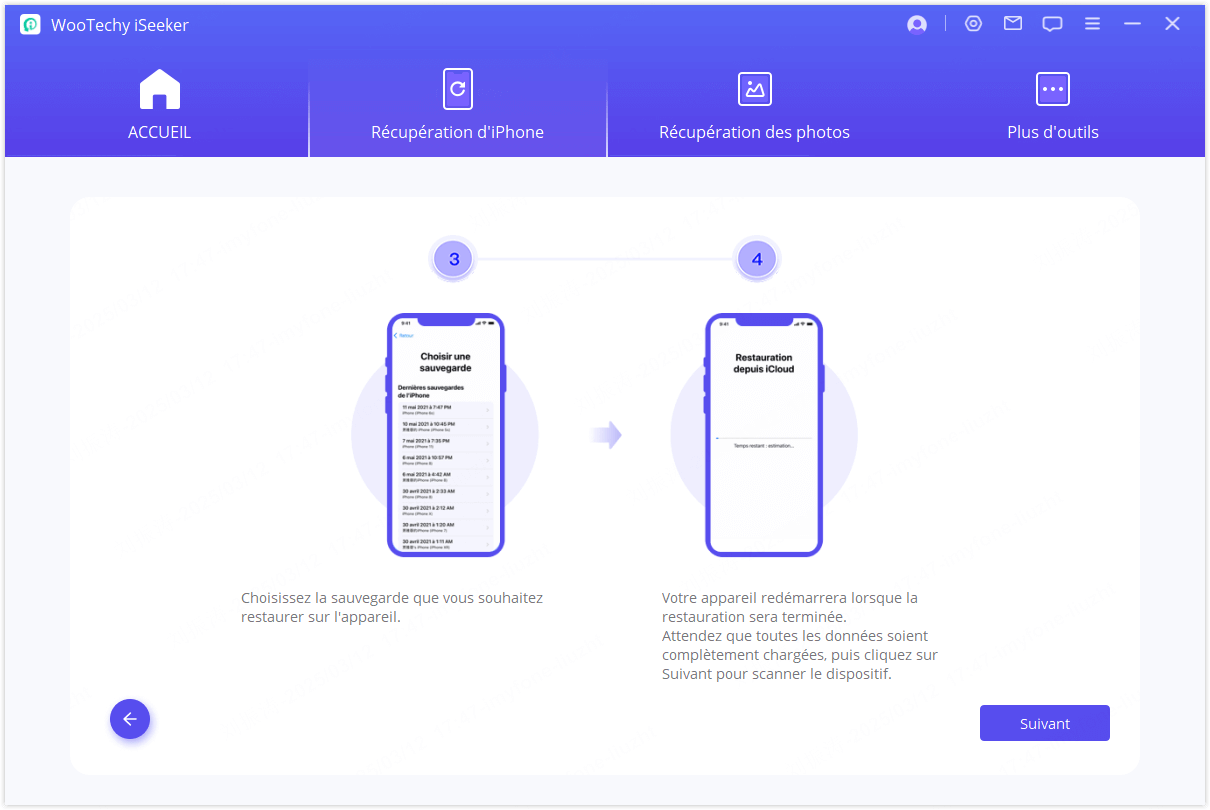Image resolution: width=1210 pixels, height=810 pixels.
Task: Click the iPhone recovery phone icon
Action: pyautogui.click(x=458, y=89)
